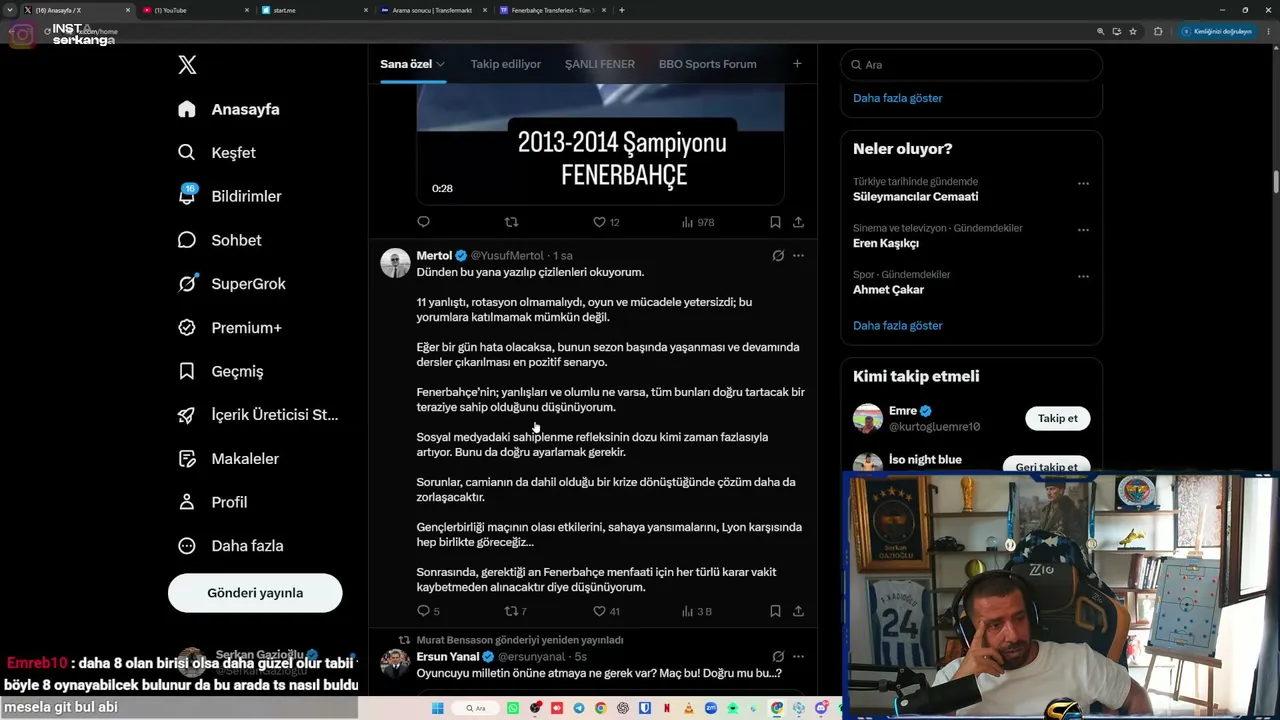The width and height of the screenshot is (1280, 720).
Task: Reply to the Fenerbahçe video post
Action: [423, 222]
